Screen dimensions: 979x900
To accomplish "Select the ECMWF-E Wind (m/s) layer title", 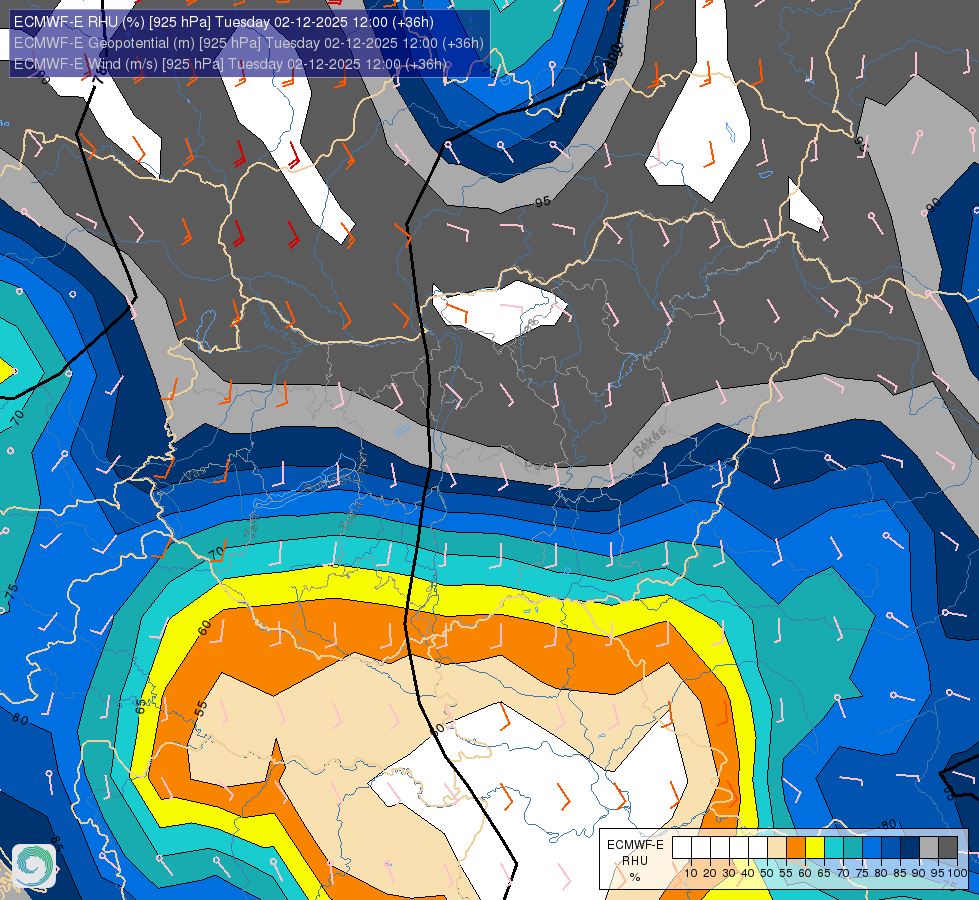I will tap(230, 64).
